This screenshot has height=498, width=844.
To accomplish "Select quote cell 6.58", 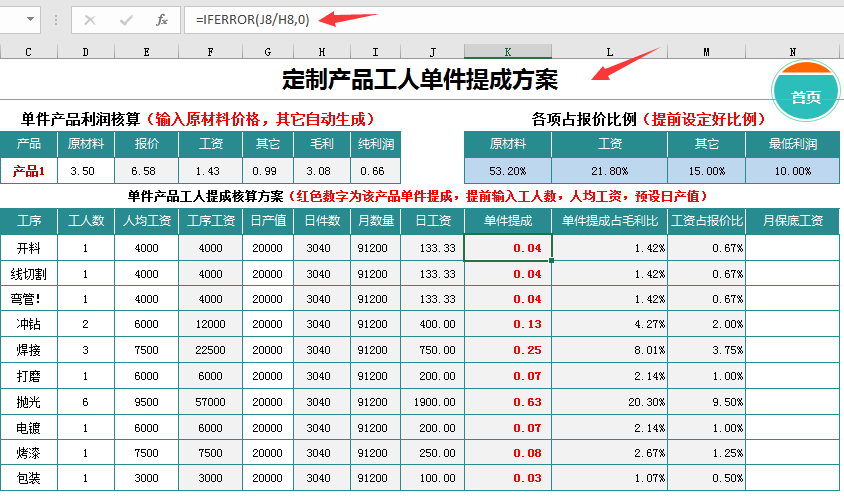I will 146,171.
